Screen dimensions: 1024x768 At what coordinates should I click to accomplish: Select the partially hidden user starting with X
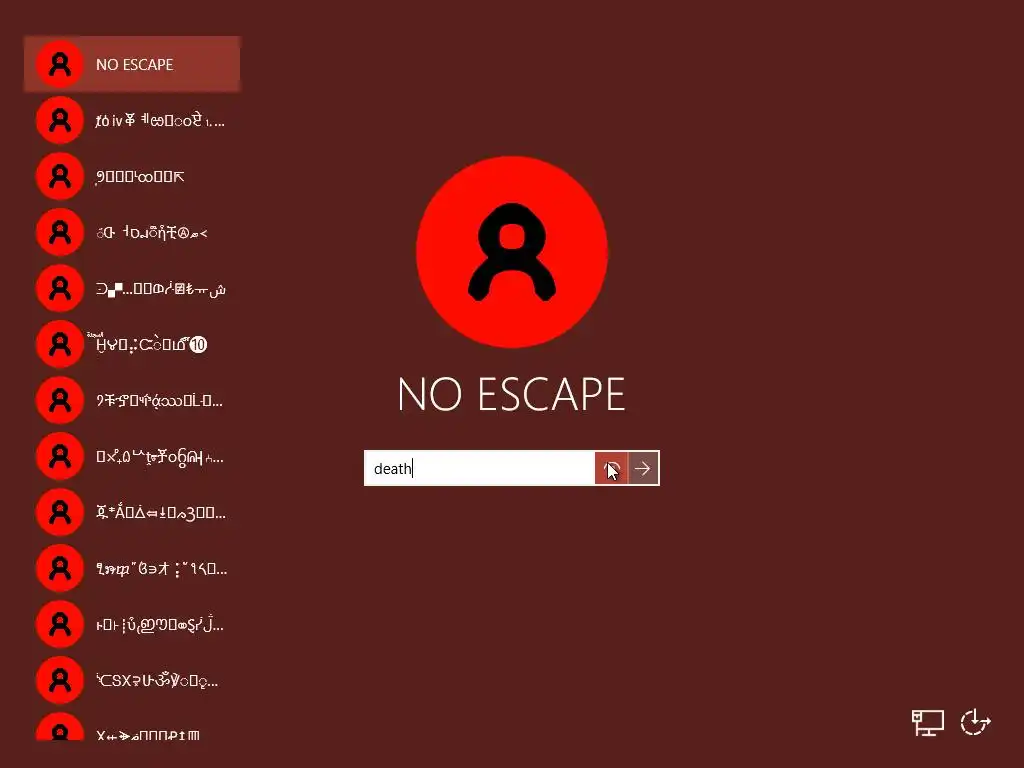132,730
